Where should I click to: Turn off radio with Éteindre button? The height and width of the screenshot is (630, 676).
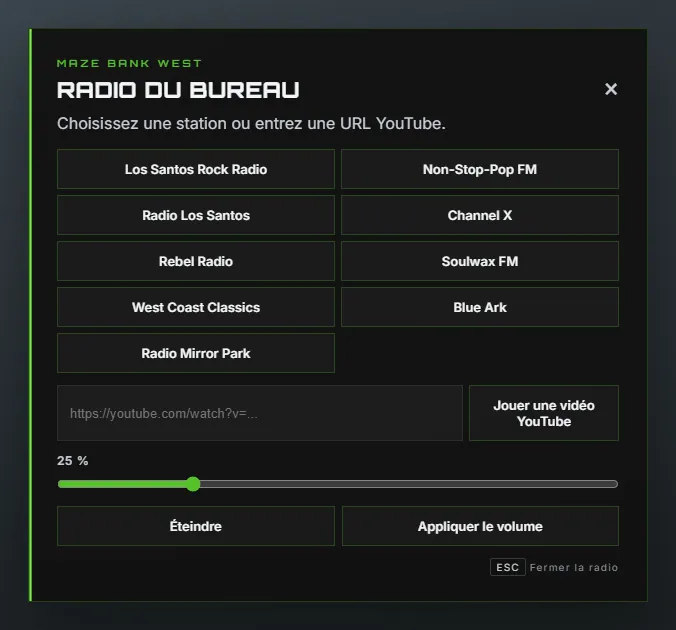coord(196,526)
